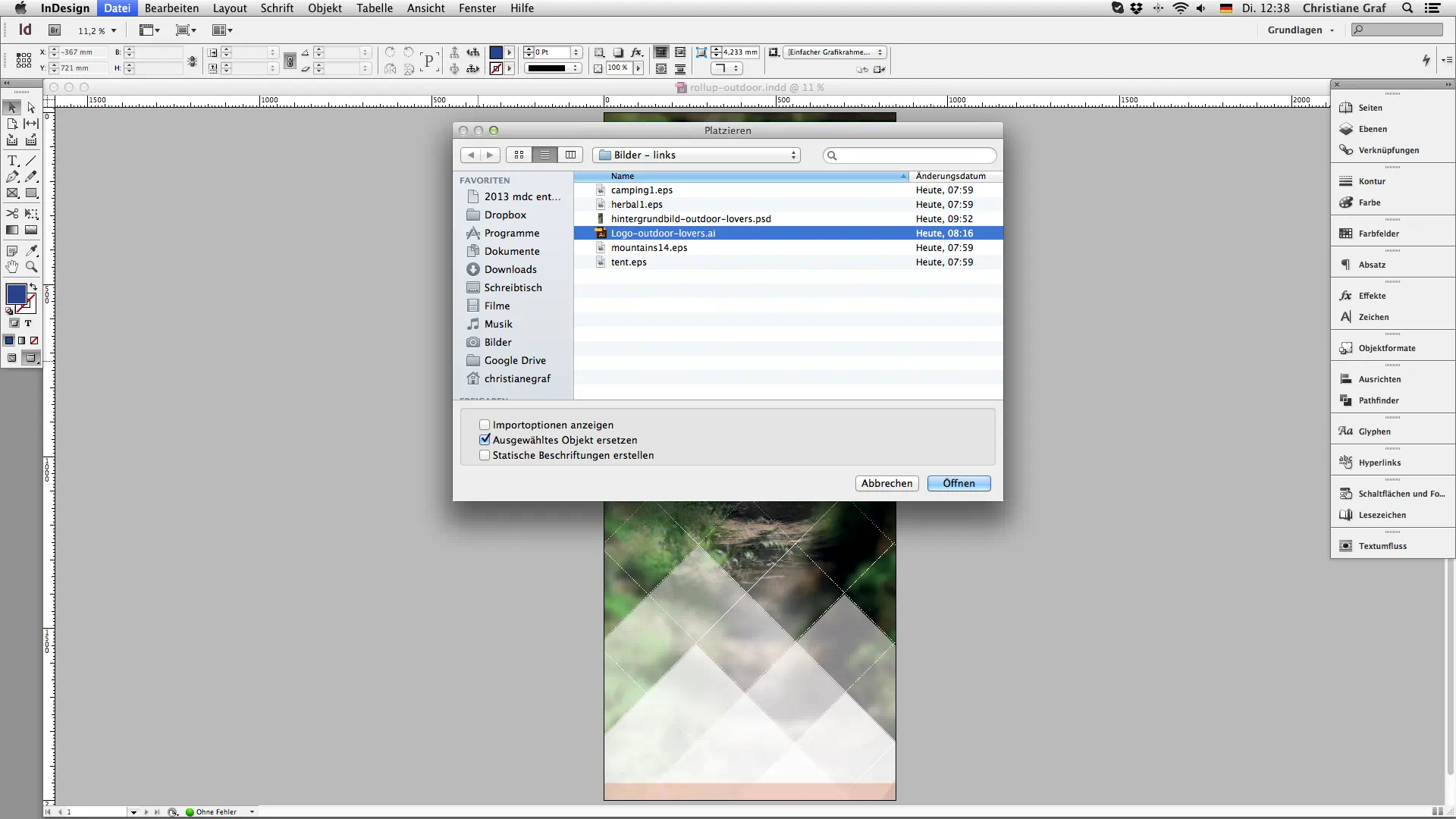Select the Type tool in toolbox
The height and width of the screenshot is (819, 1456).
[x=12, y=161]
